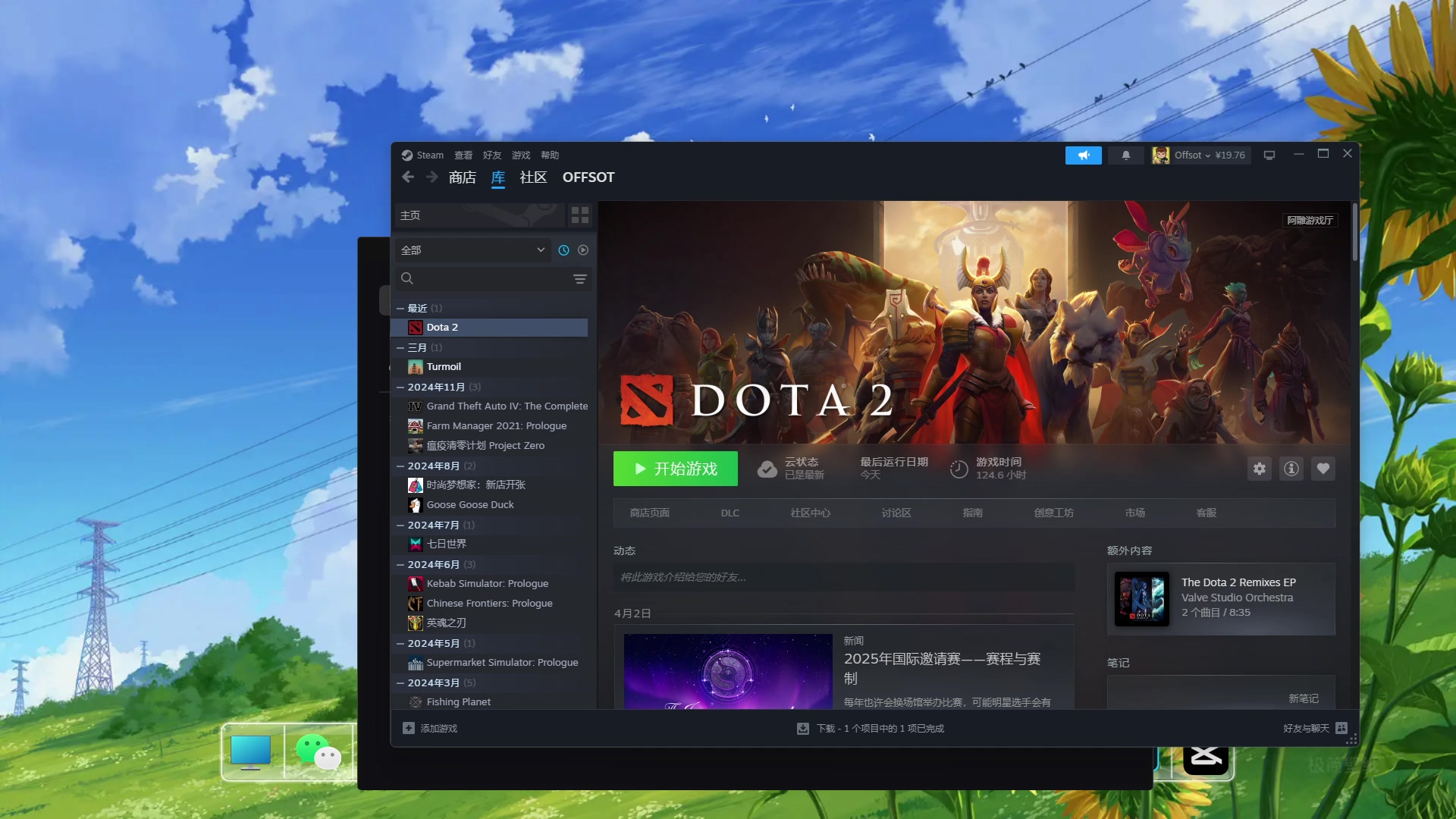Viewport: 1456px width, 819px height.
Task: Open the 商店页面 link
Action: (x=650, y=513)
